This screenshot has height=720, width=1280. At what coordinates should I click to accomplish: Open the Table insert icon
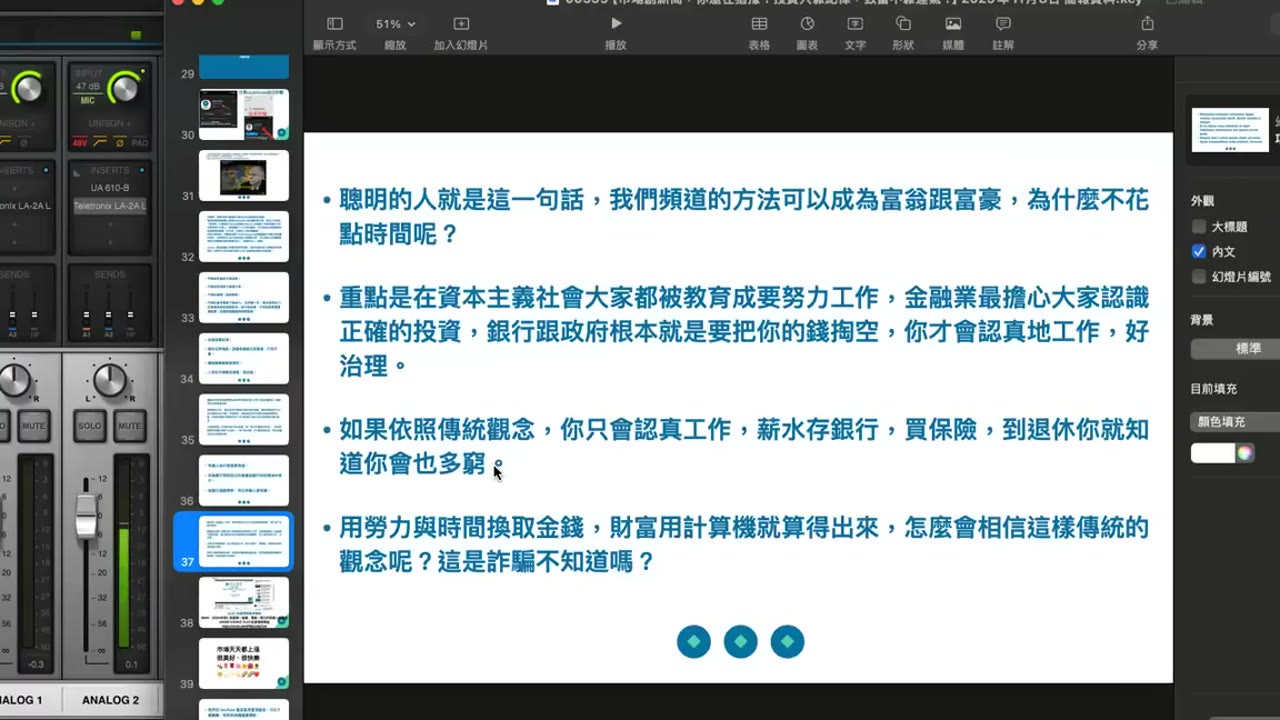tap(760, 24)
